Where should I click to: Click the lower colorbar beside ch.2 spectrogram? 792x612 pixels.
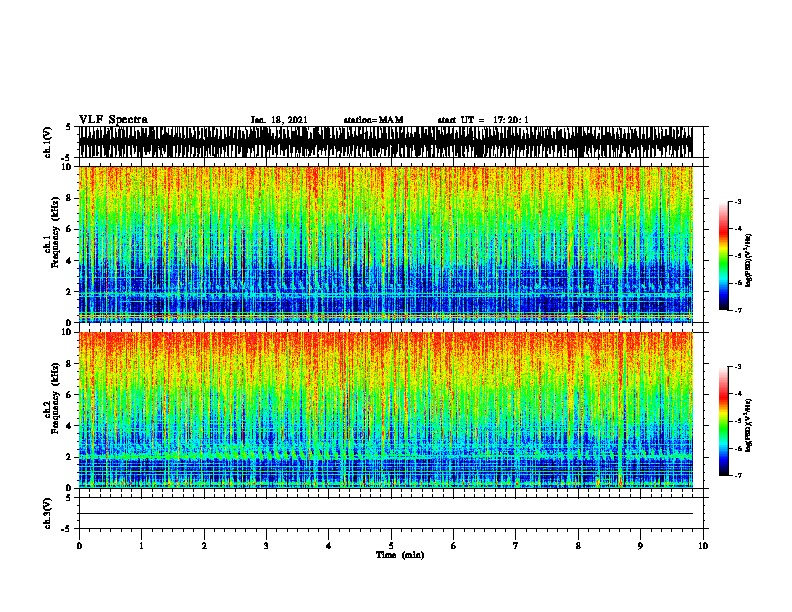pos(723,421)
